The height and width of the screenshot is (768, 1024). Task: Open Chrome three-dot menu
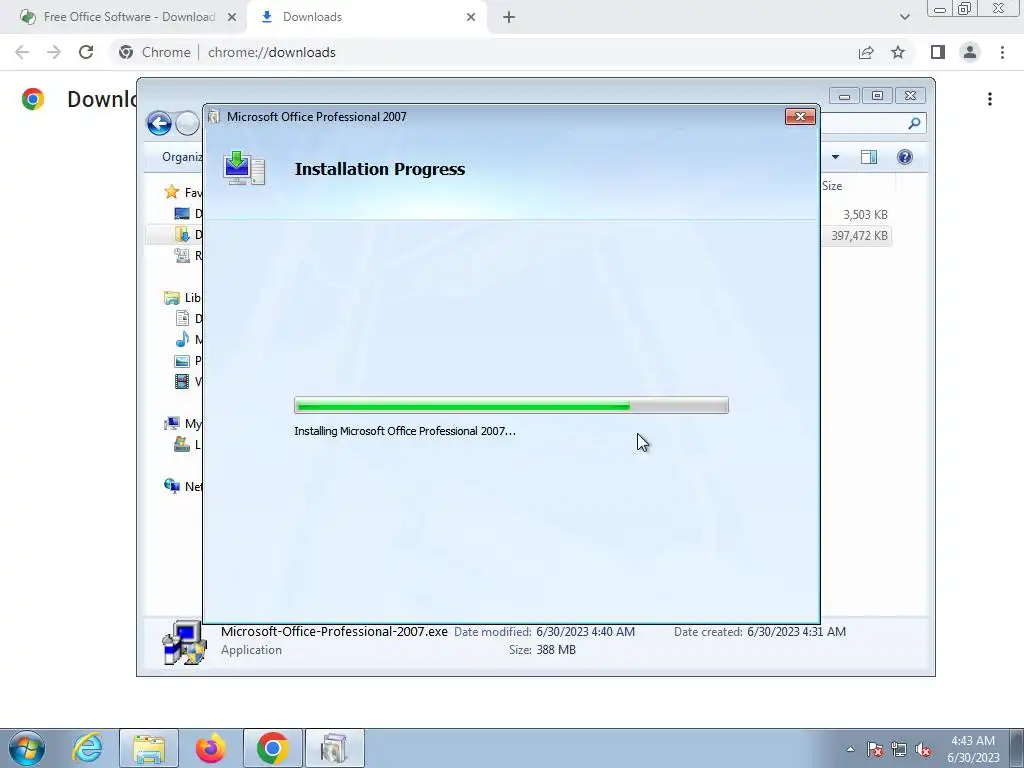coord(1002,52)
